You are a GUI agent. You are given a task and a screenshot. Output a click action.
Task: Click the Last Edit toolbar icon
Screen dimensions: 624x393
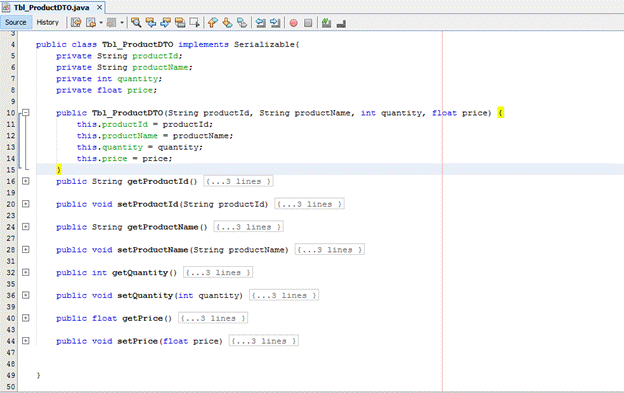76,23
